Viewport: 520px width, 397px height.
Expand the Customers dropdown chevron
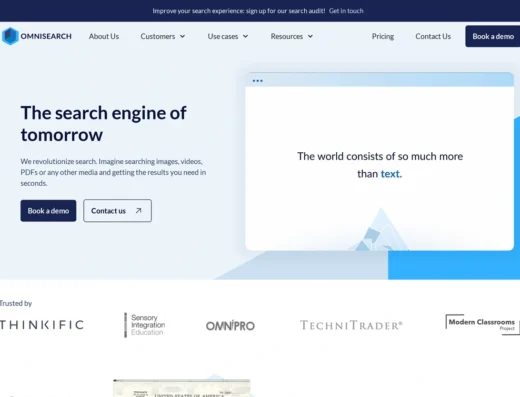182,36
